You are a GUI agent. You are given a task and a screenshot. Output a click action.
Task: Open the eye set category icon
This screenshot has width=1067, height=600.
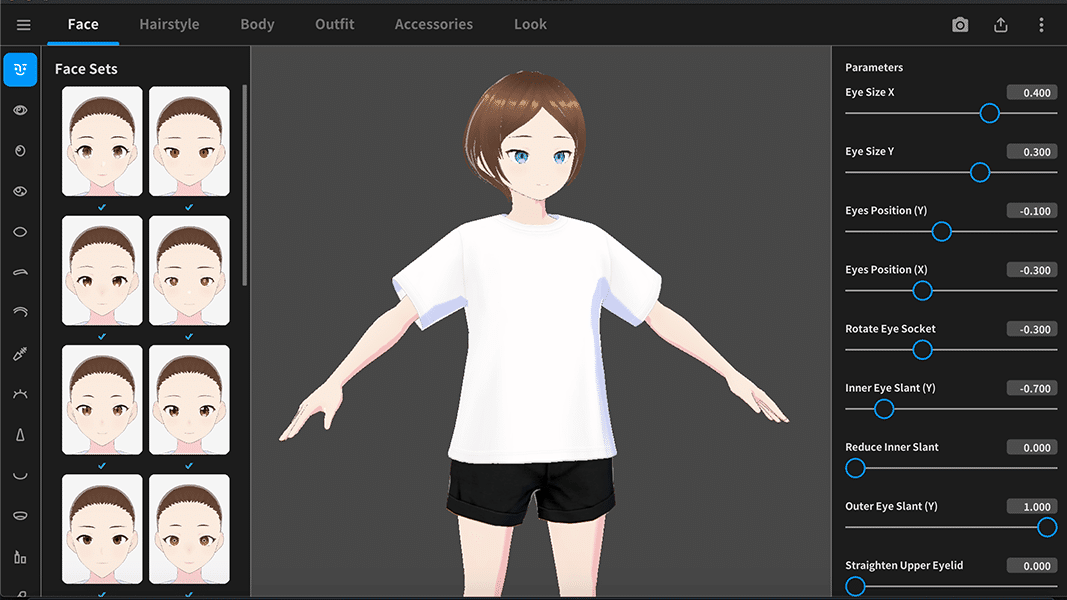point(20,110)
